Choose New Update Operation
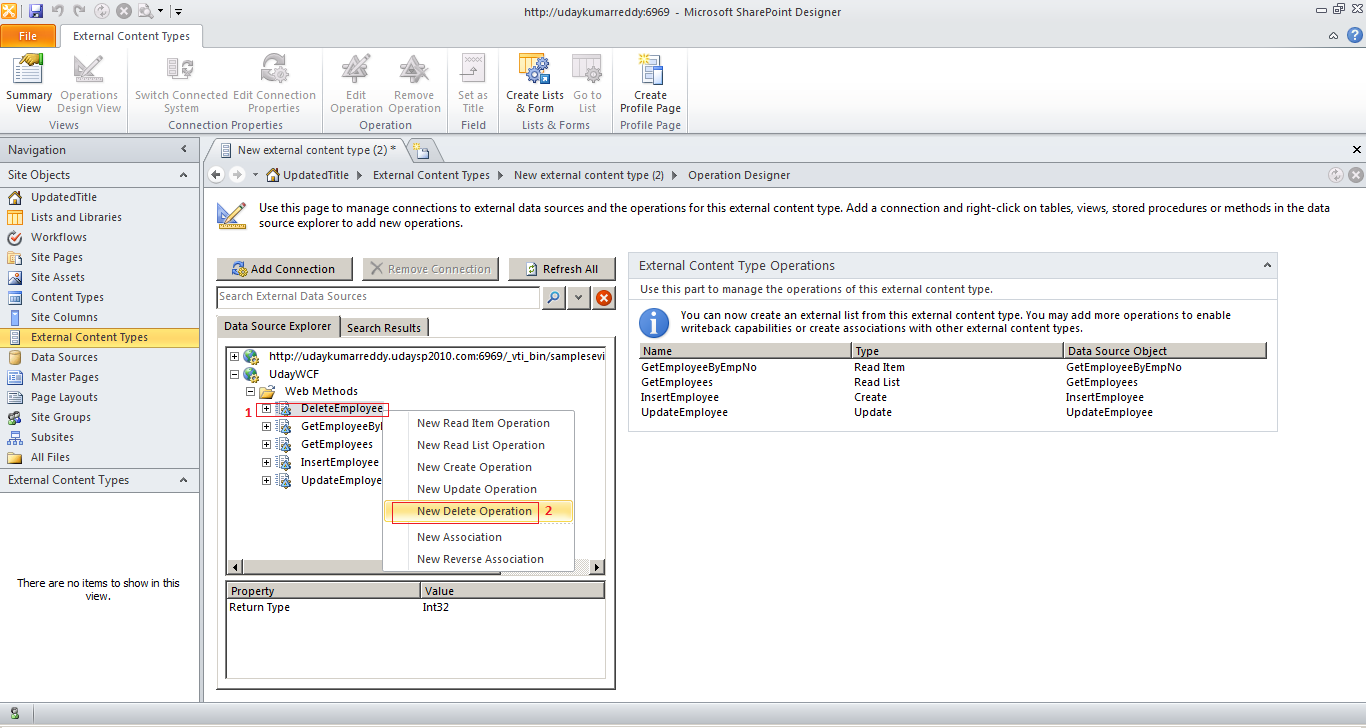The width and height of the screenshot is (1366, 728). coord(479,489)
